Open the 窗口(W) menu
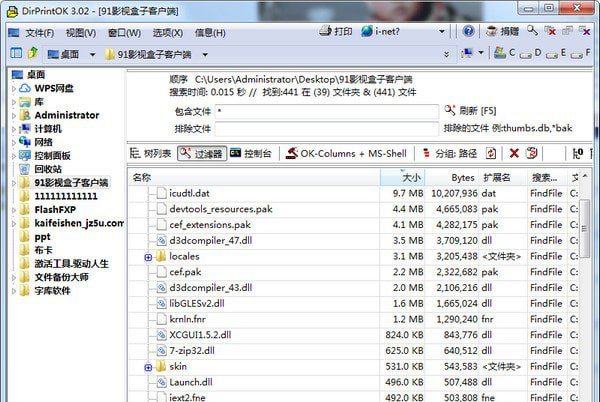Image resolution: width=600 pixels, height=402 pixels. 124,33
